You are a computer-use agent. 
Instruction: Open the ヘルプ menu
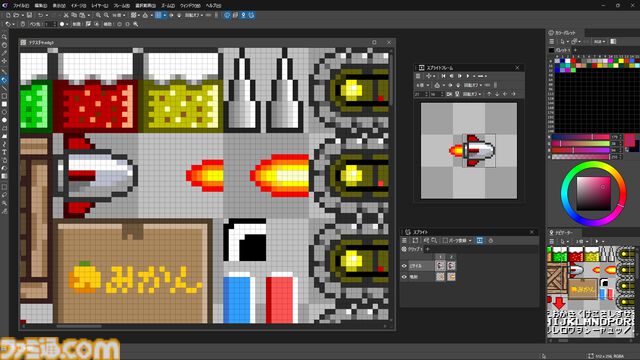coord(213,6)
